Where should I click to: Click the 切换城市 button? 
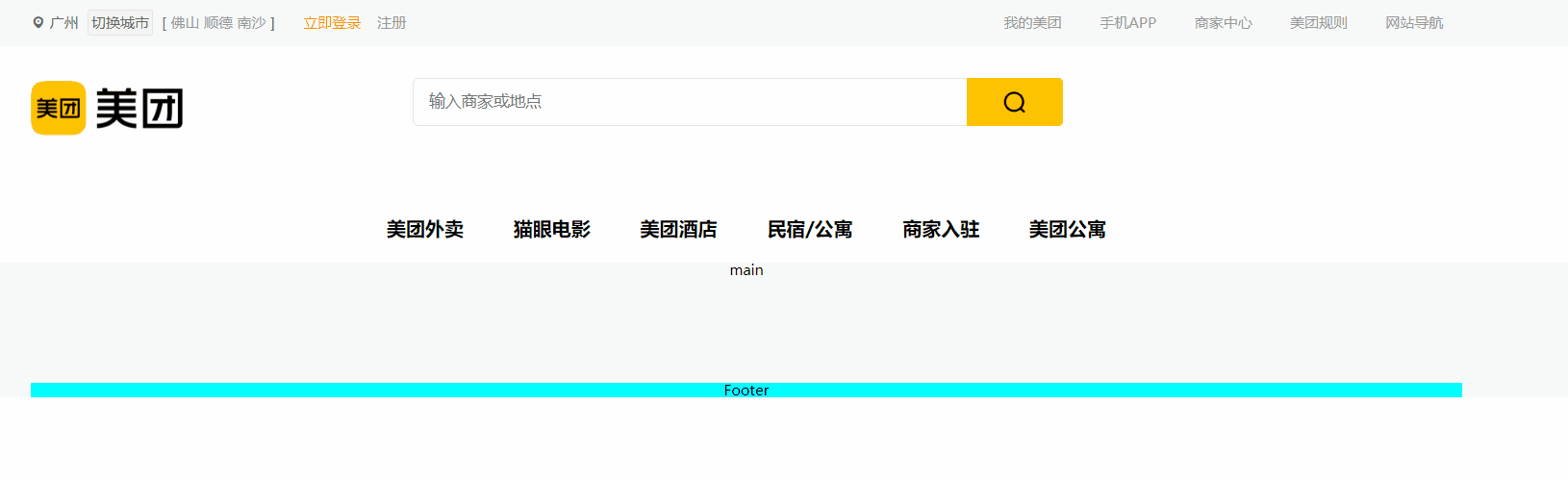[120, 22]
